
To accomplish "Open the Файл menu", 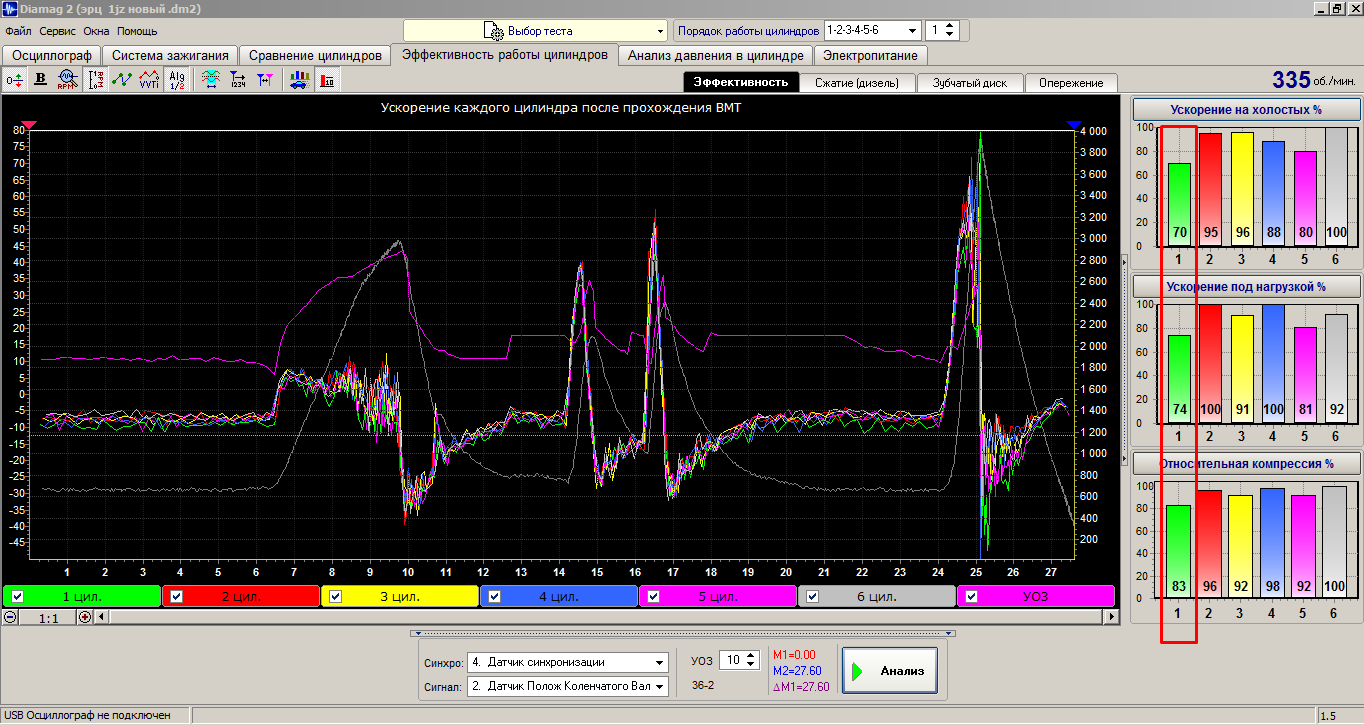I will pos(18,31).
